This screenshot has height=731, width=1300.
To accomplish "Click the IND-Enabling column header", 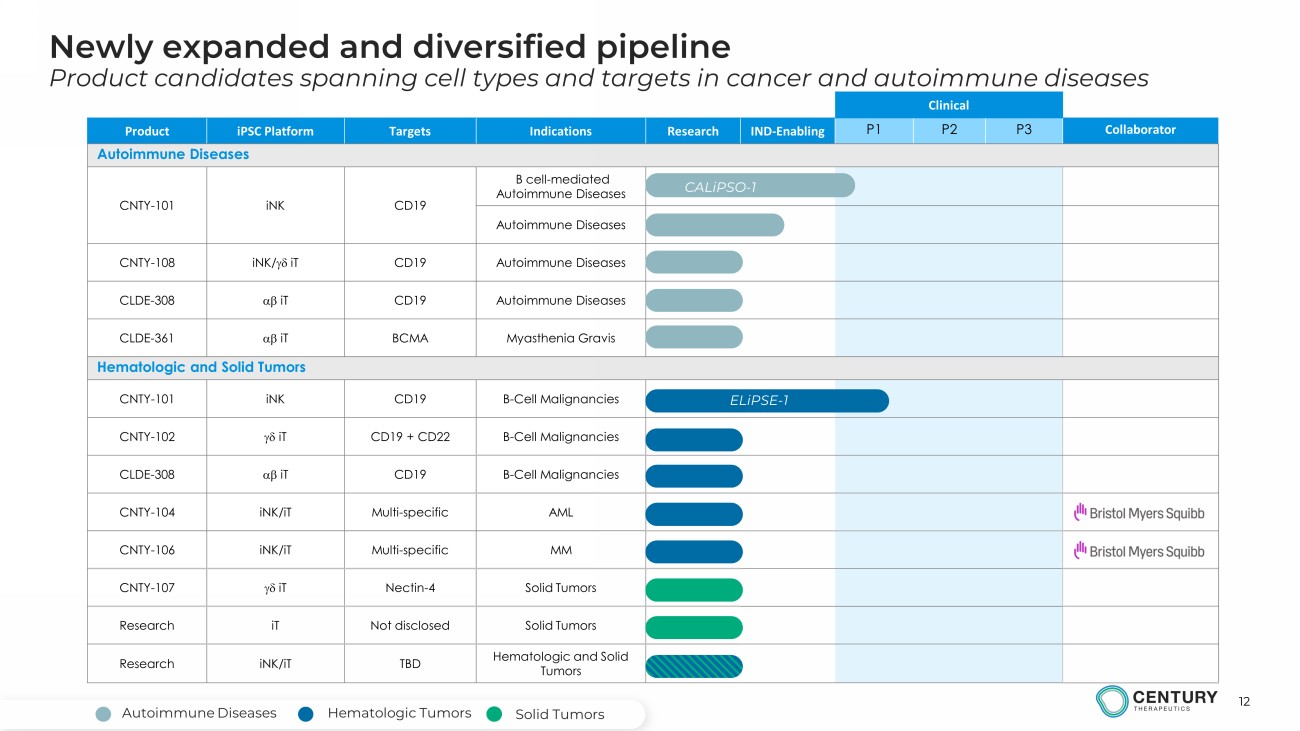I will point(788,131).
